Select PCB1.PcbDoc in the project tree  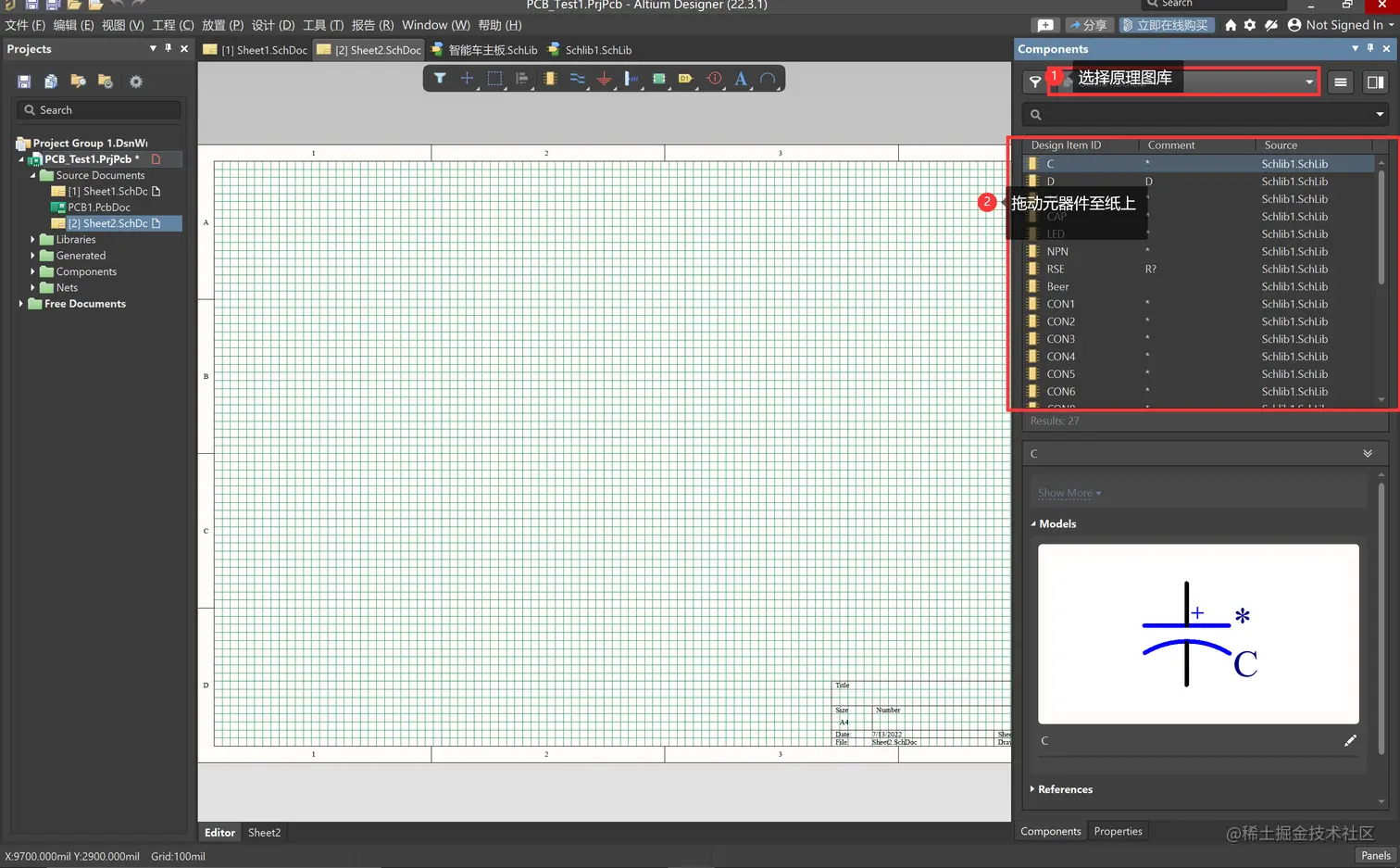(99, 208)
